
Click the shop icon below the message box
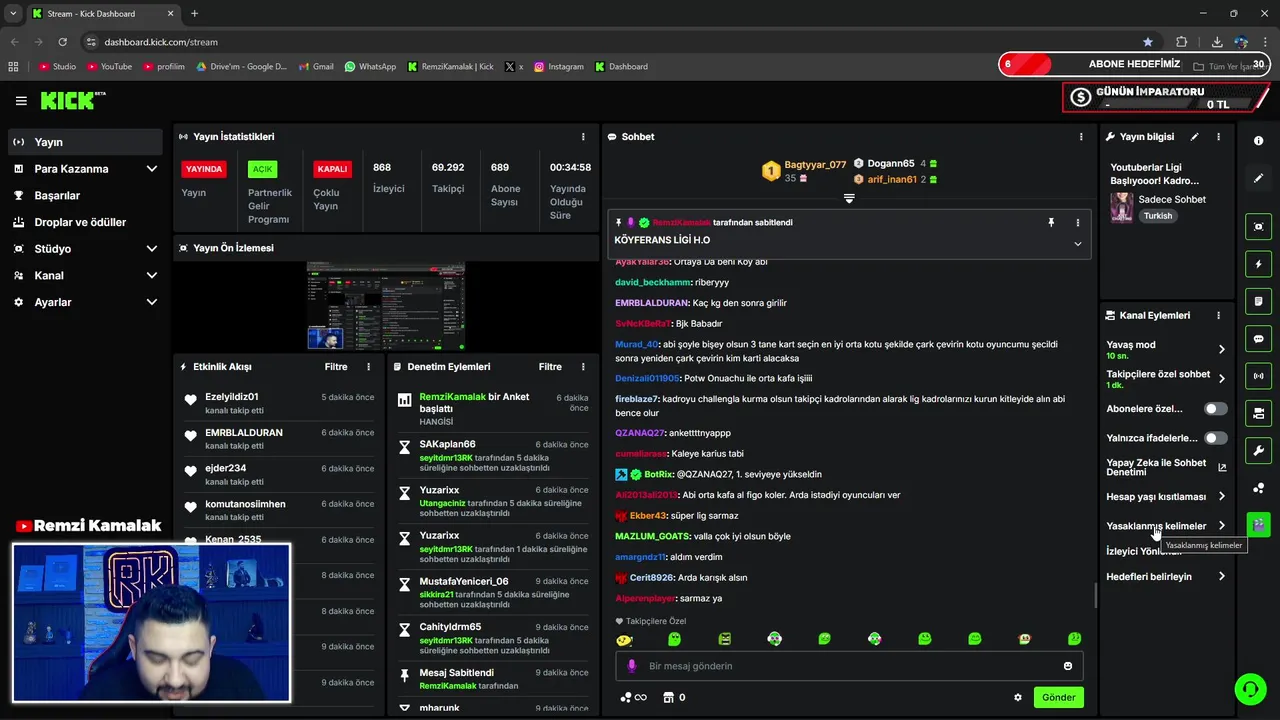(x=669, y=697)
